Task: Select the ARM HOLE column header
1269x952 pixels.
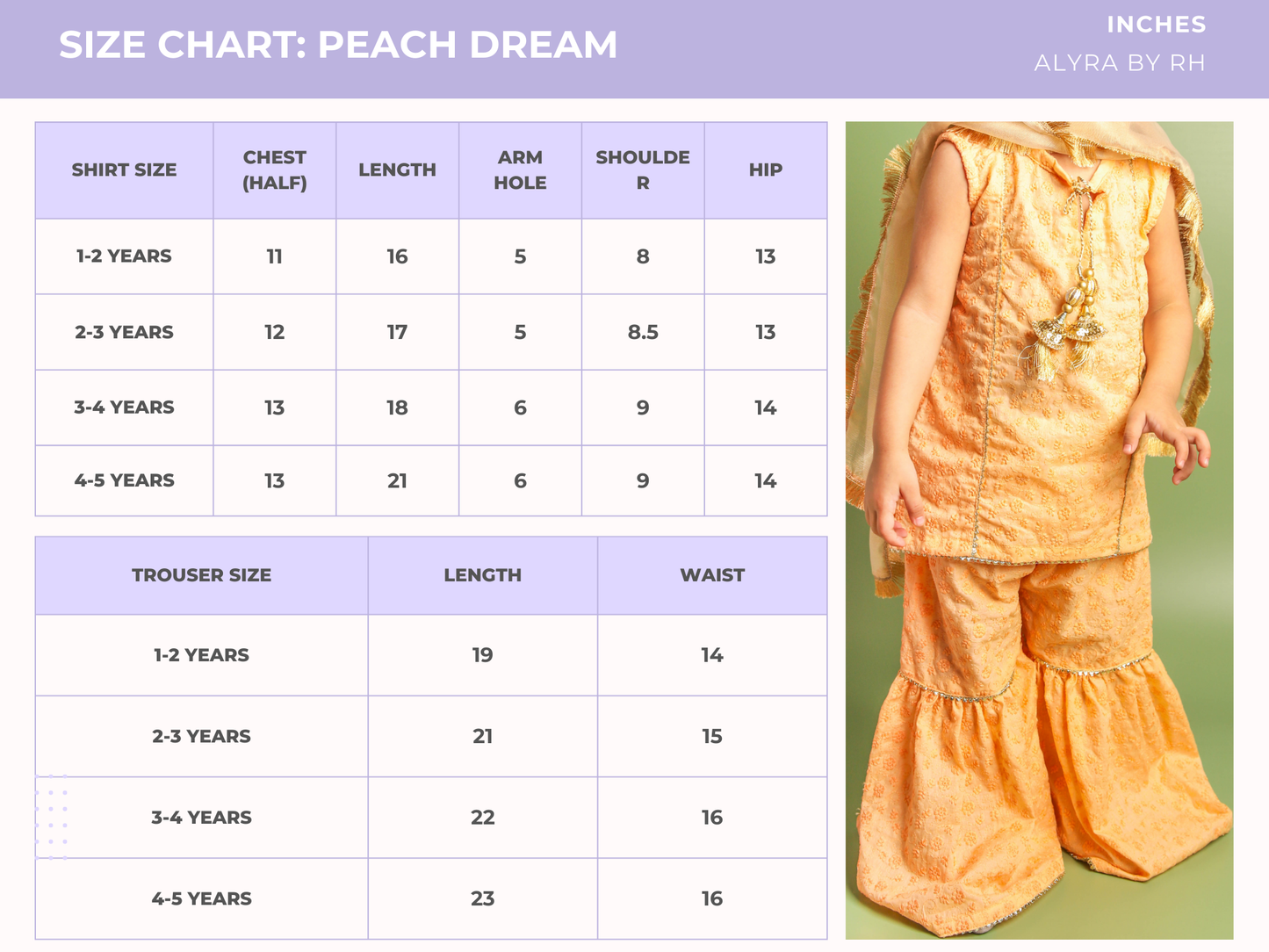Action: point(520,169)
